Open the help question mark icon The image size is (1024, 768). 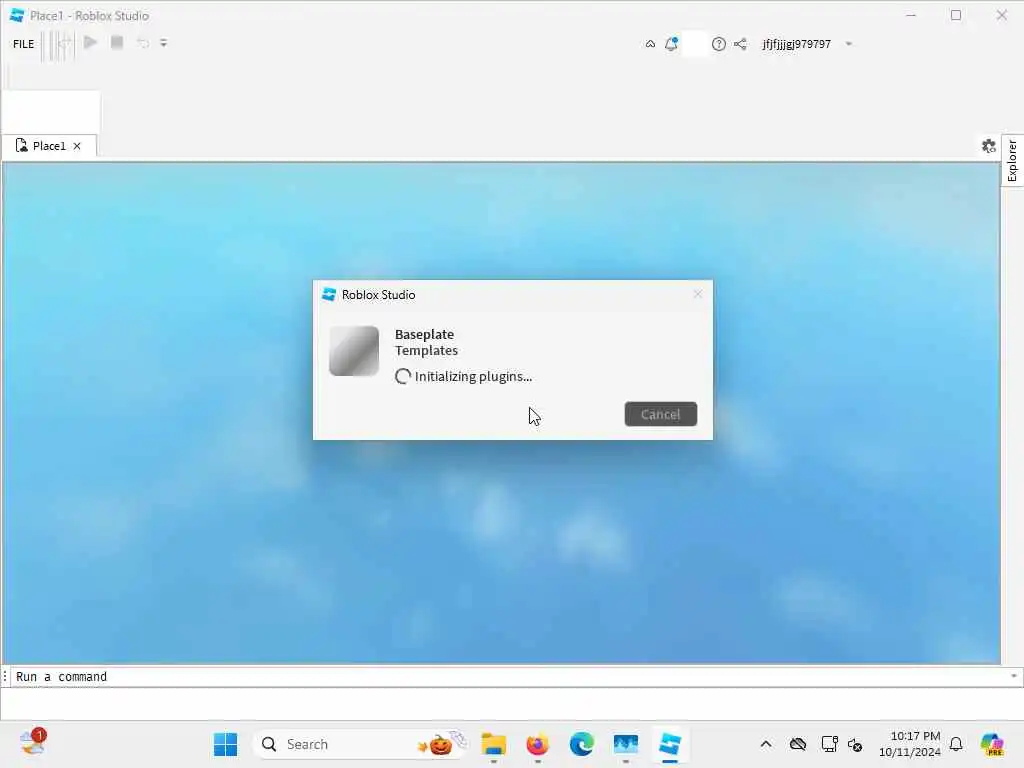[x=718, y=44]
